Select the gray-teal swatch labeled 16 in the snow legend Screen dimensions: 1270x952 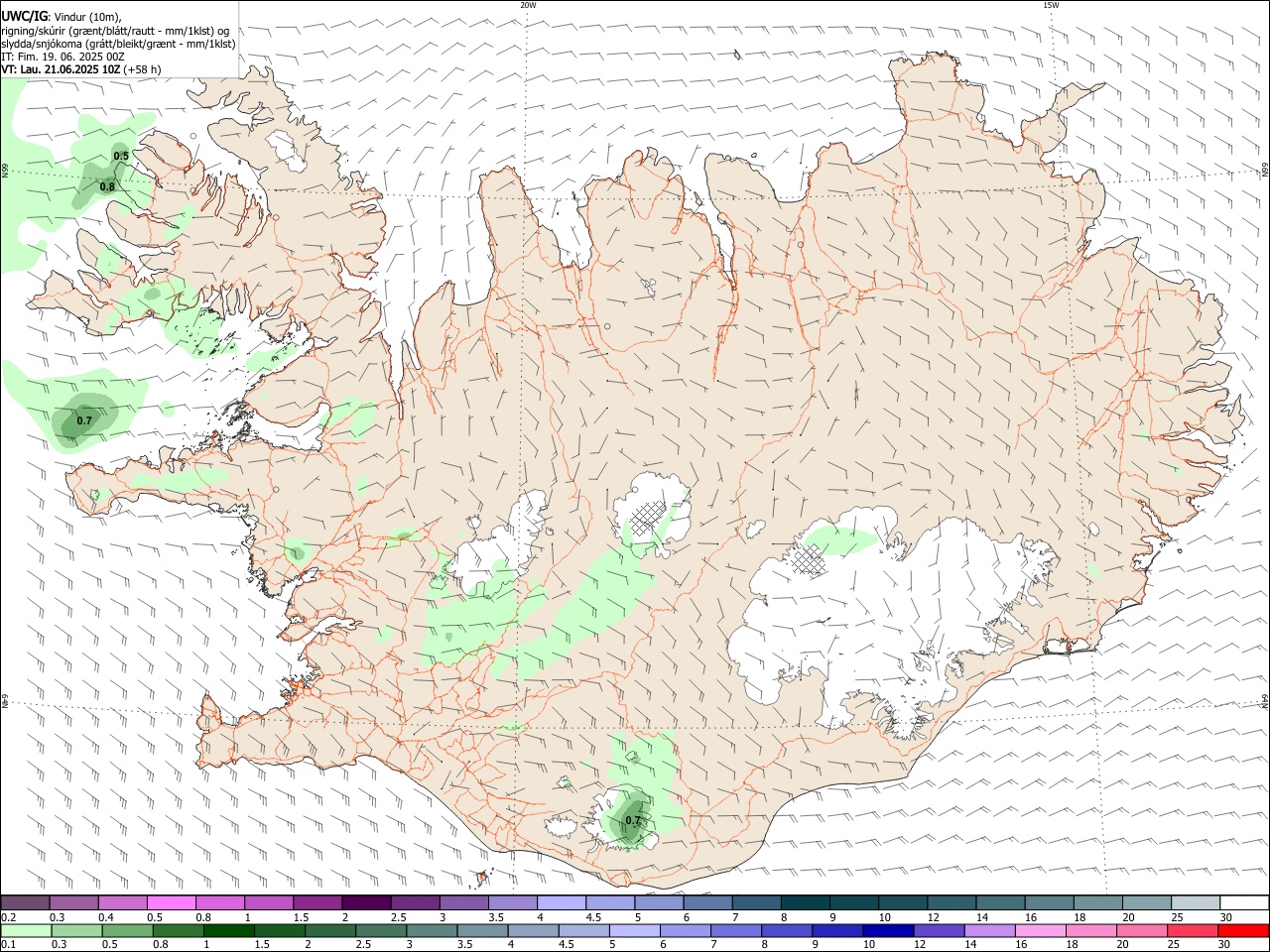pos(1048,902)
